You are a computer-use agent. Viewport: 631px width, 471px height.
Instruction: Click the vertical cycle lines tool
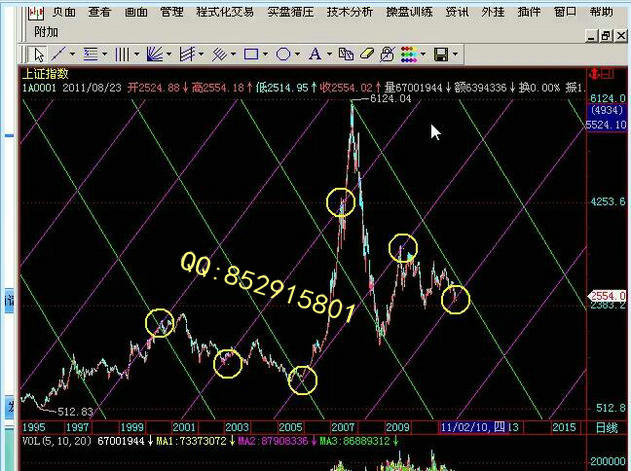122,54
